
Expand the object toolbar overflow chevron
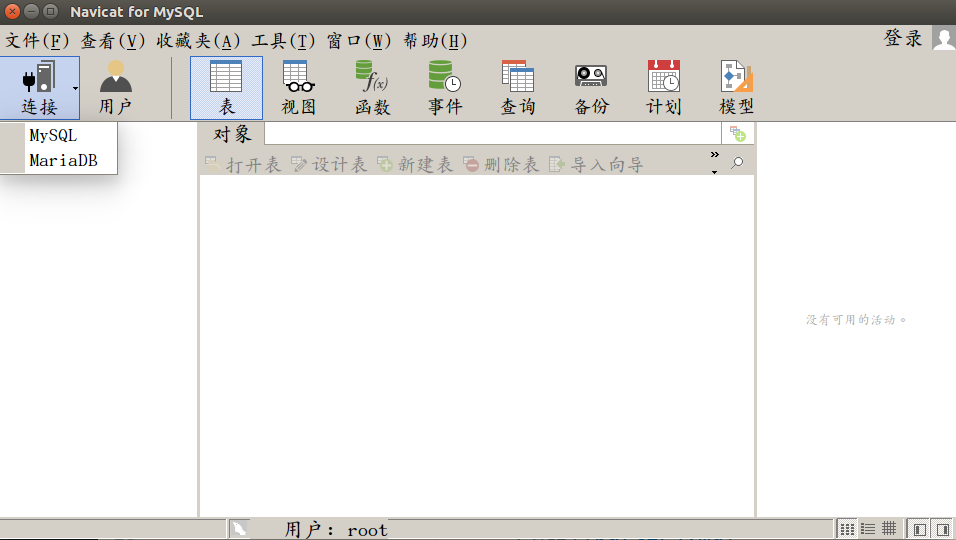point(714,156)
